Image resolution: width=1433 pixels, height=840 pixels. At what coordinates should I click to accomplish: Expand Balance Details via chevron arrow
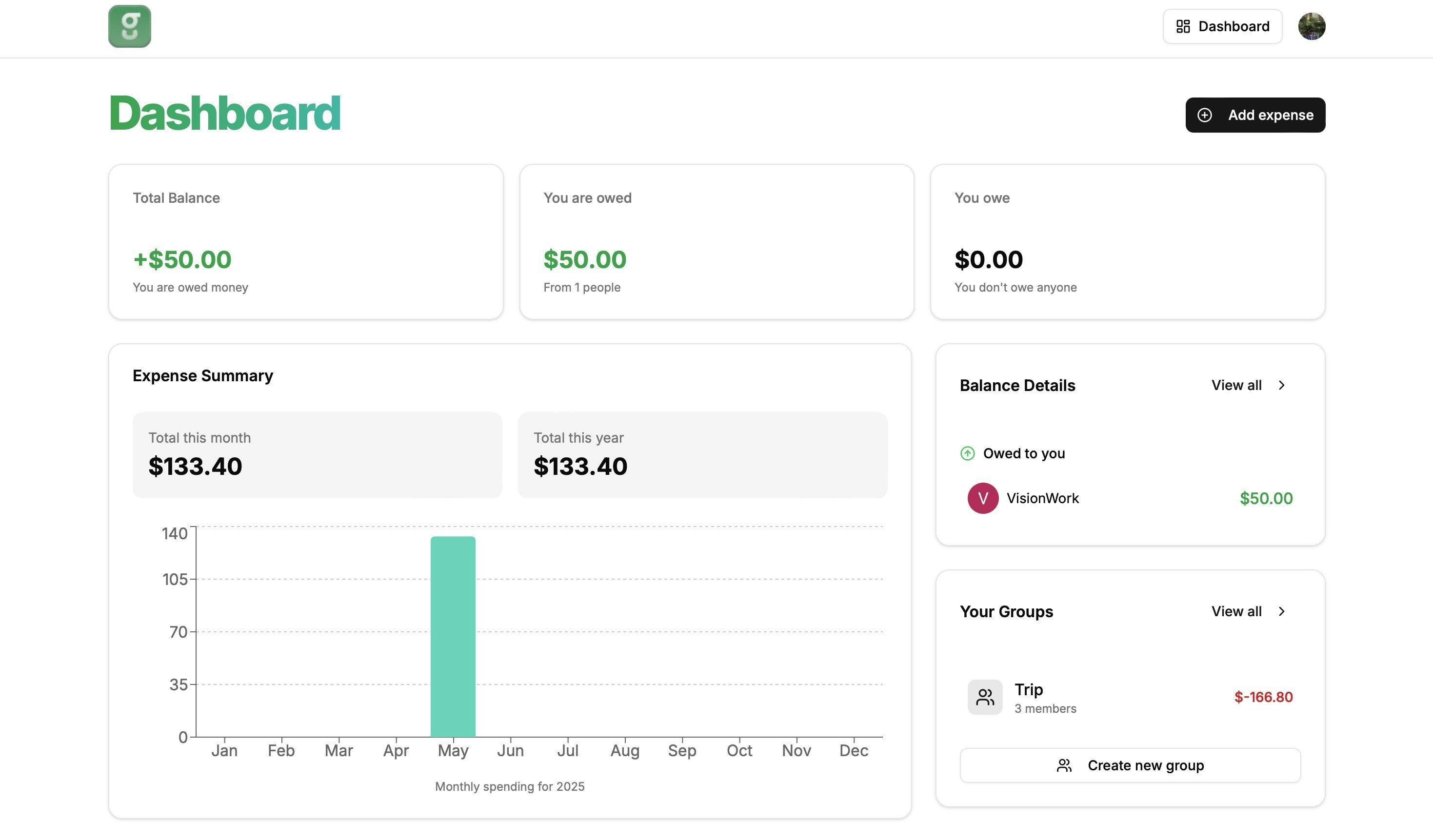point(1282,385)
